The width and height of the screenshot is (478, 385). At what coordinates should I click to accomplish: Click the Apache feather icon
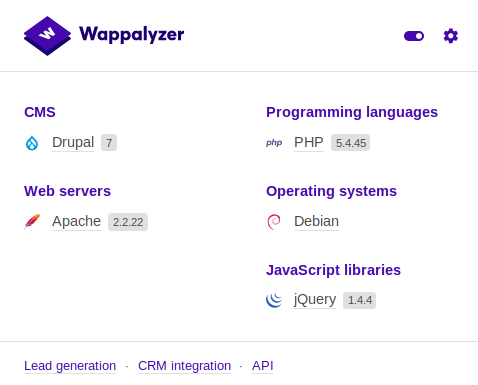32,222
